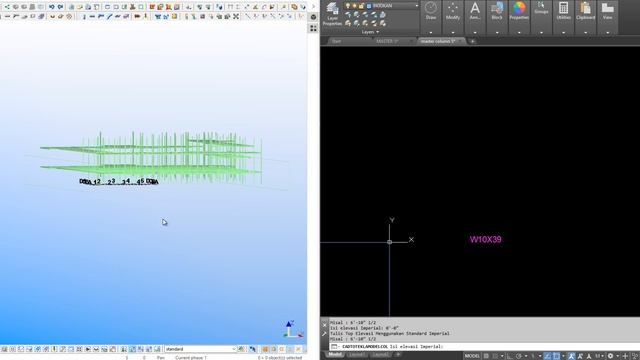
Task: Toggle Tekla 'Select connections' selection switch
Action: point(13,349)
